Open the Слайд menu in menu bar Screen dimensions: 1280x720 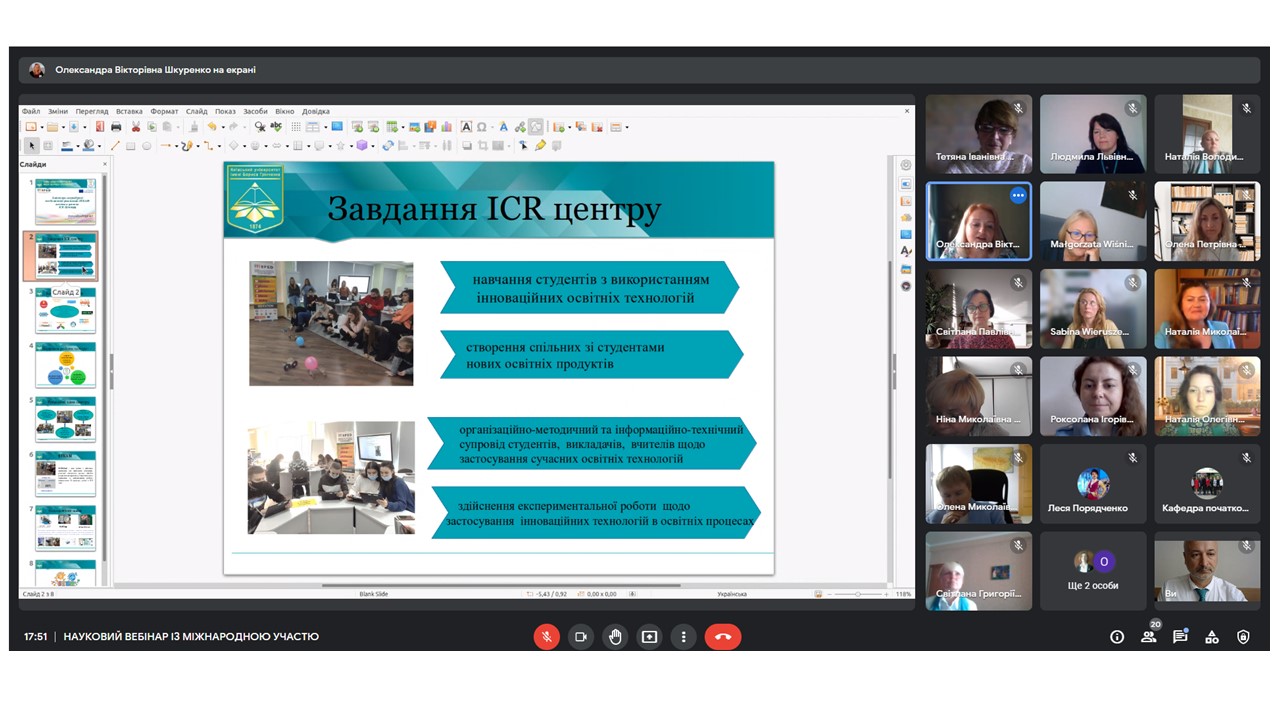pyautogui.click(x=196, y=111)
